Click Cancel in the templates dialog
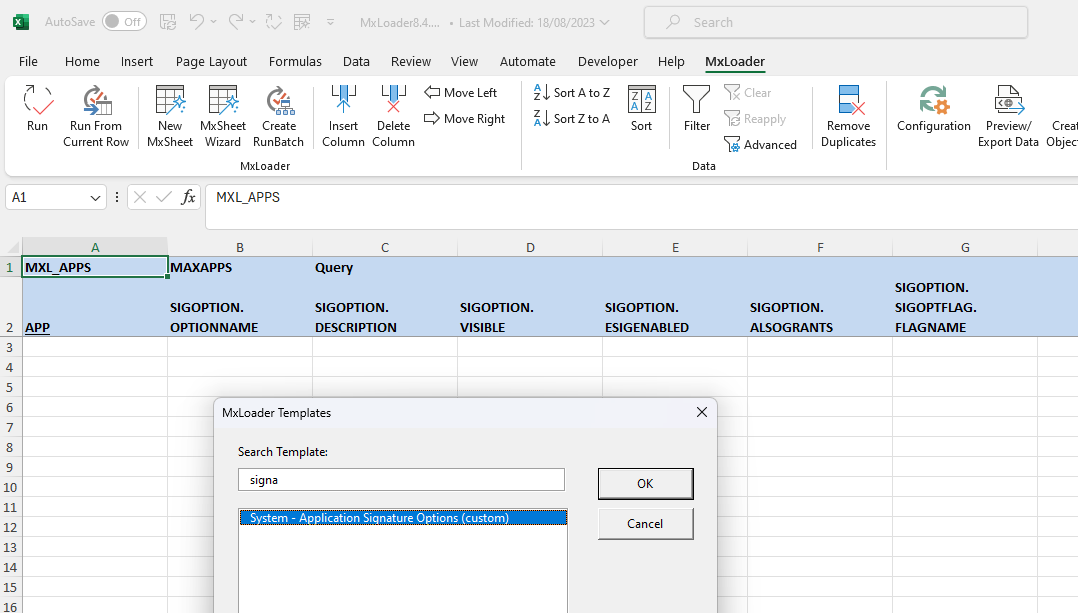The image size is (1078, 613). point(645,523)
